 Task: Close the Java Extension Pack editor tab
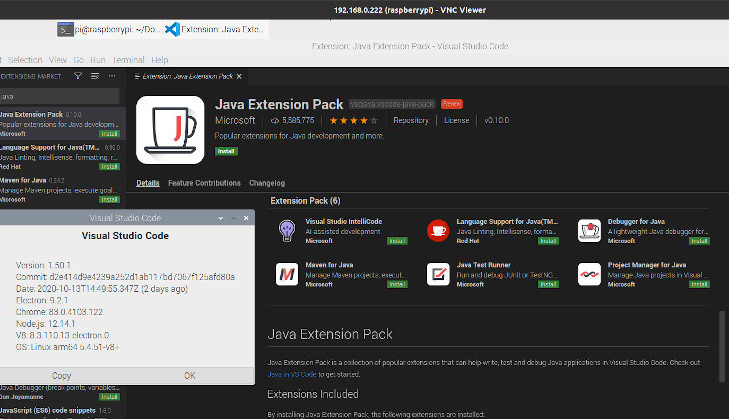click(239, 76)
